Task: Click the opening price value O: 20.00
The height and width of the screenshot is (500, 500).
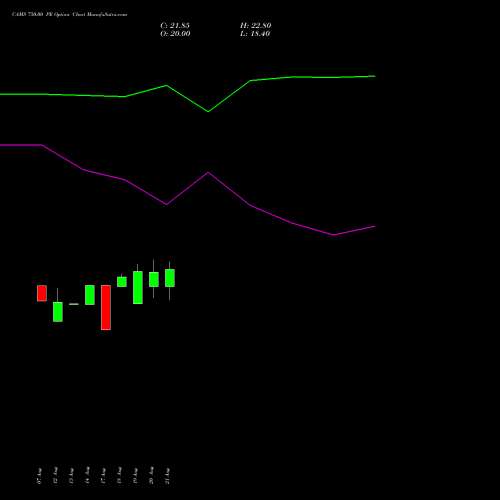Action: click(x=175, y=34)
